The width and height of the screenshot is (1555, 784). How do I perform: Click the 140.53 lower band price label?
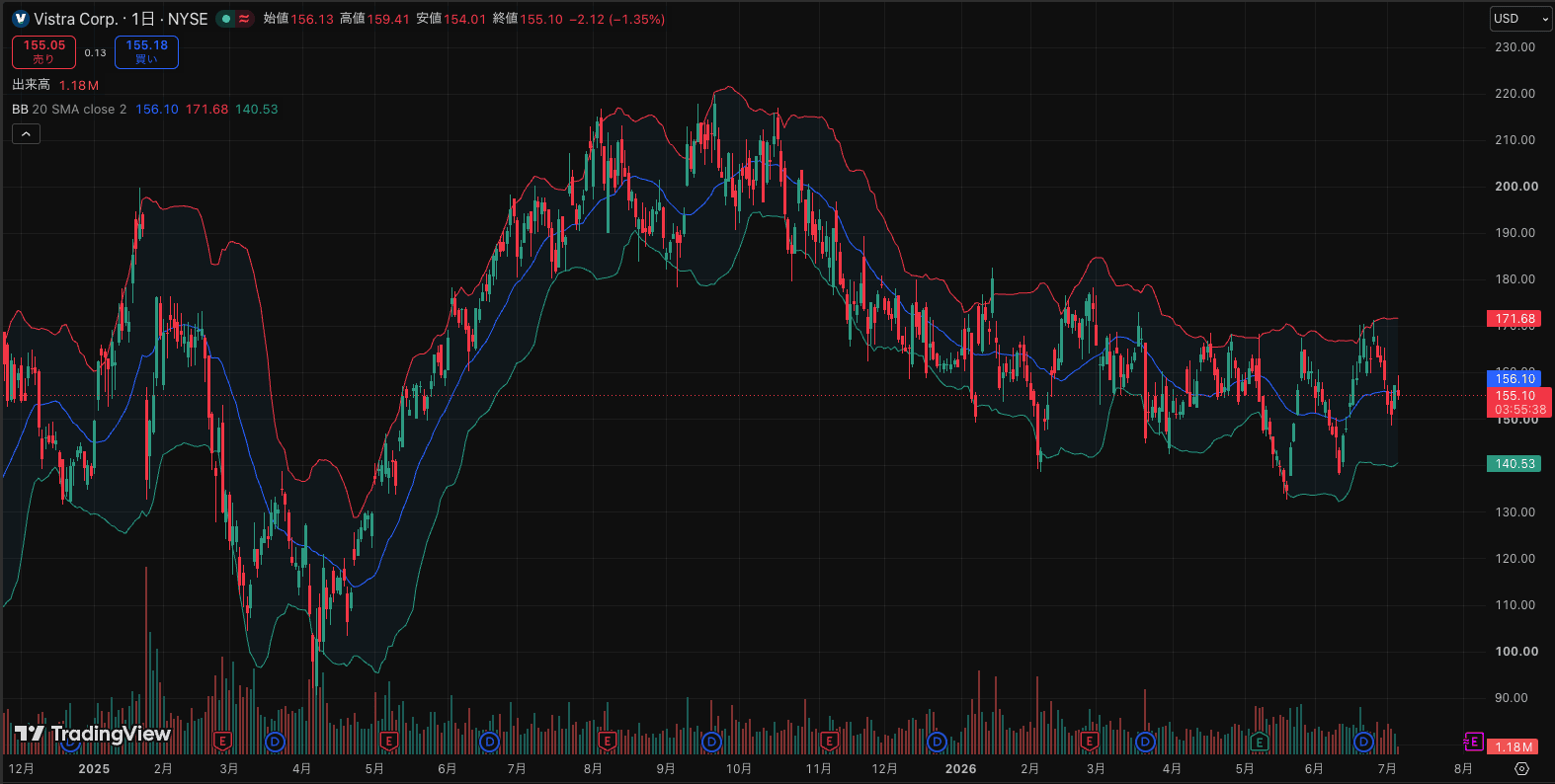pyautogui.click(x=1514, y=463)
